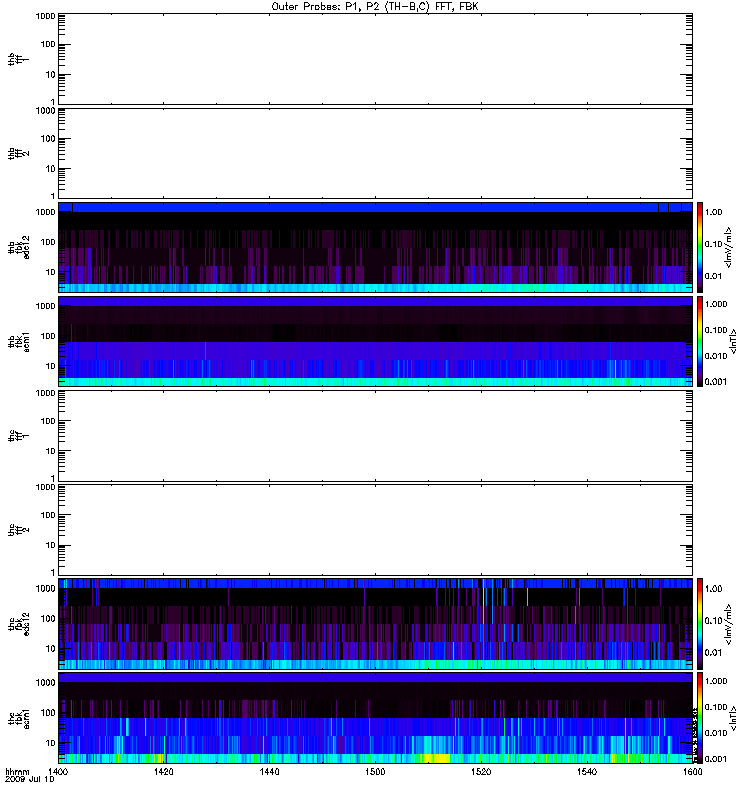Click the yellow burst near 1510 in thc scm1
The image size is (750, 800).
pos(435,758)
